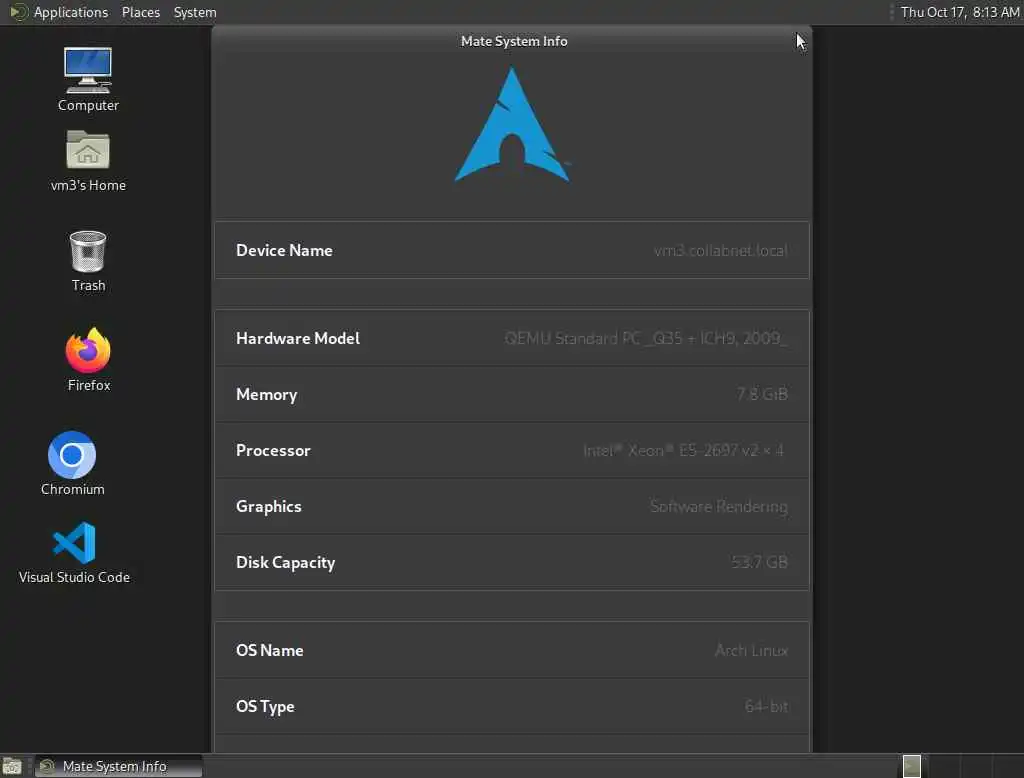Image resolution: width=1024 pixels, height=778 pixels.
Task: Click the Mate System Info taskbar button
Action: point(119,766)
